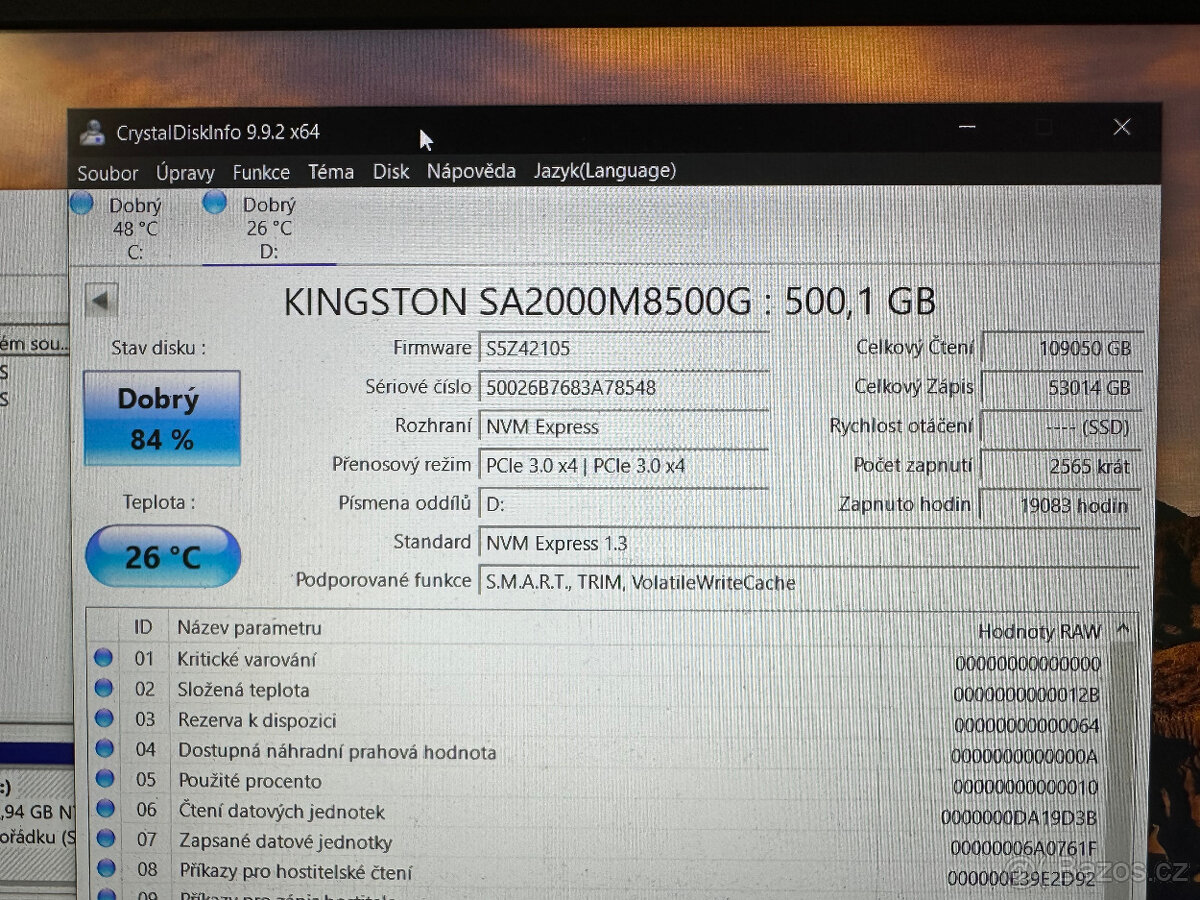Click Celkový Čtení value 109050 GB
This screenshot has width=1200, height=900.
click(1061, 348)
